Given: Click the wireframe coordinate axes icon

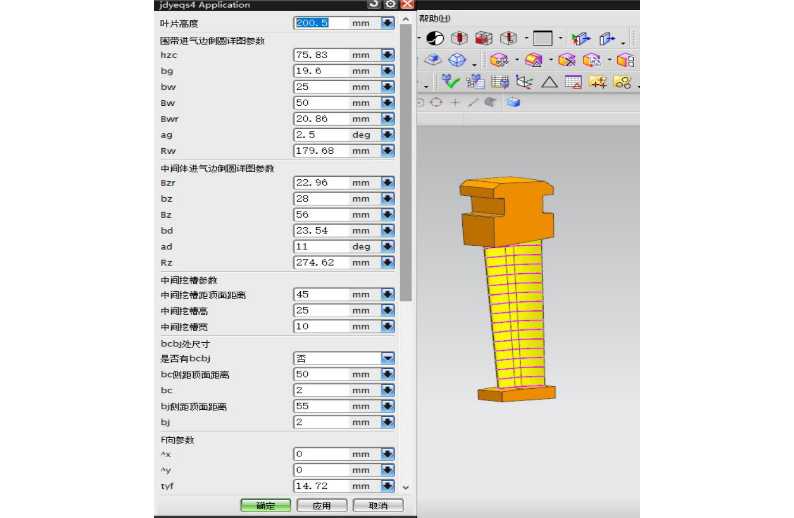Looking at the screenshot, I should tap(524, 82).
